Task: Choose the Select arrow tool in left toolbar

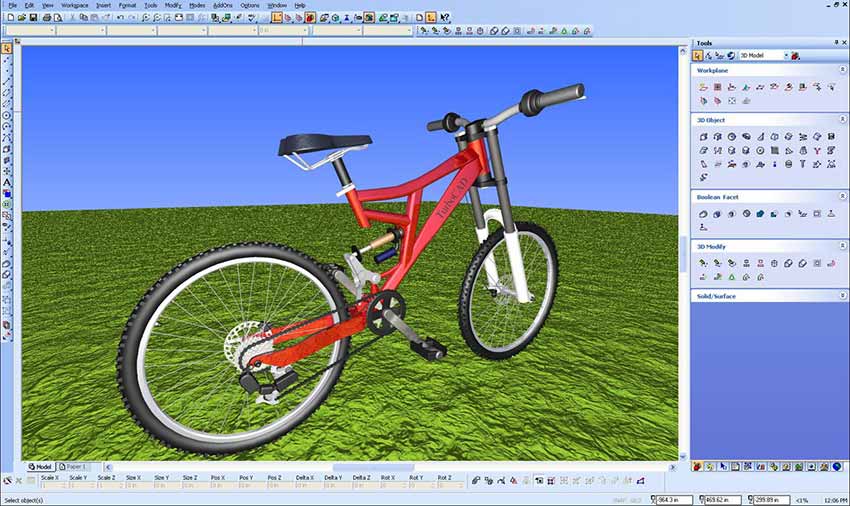Action: point(7,47)
